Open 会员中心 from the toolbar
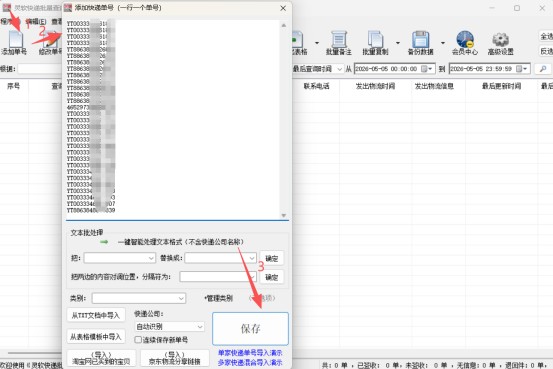 pos(465,42)
